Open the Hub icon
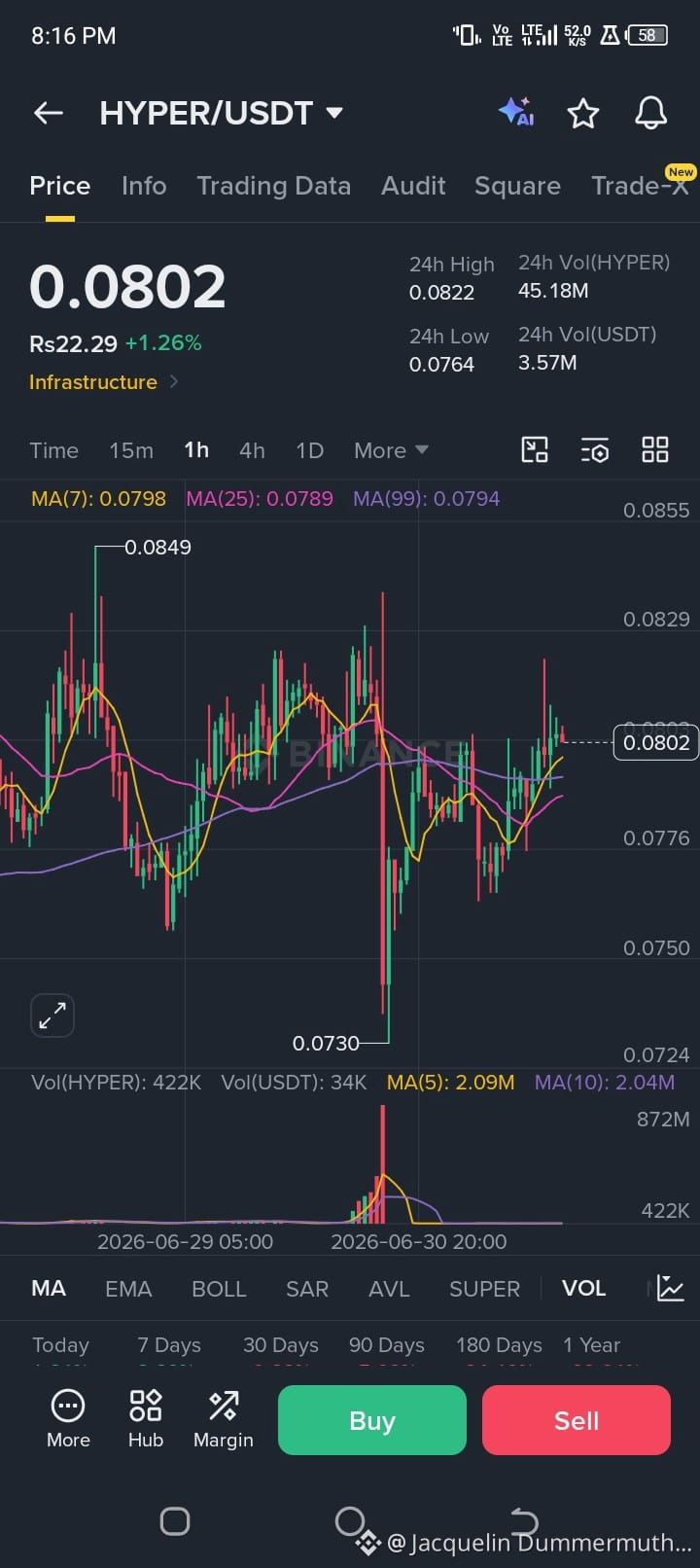700x1568 pixels. pyautogui.click(x=146, y=1419)
